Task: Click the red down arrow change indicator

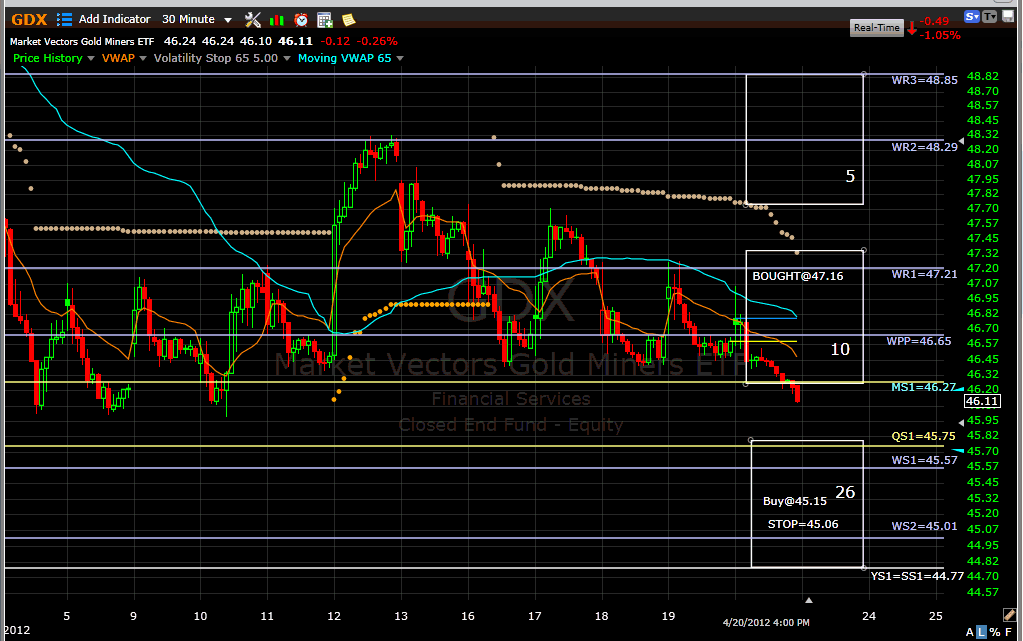Action: [911, 28]
